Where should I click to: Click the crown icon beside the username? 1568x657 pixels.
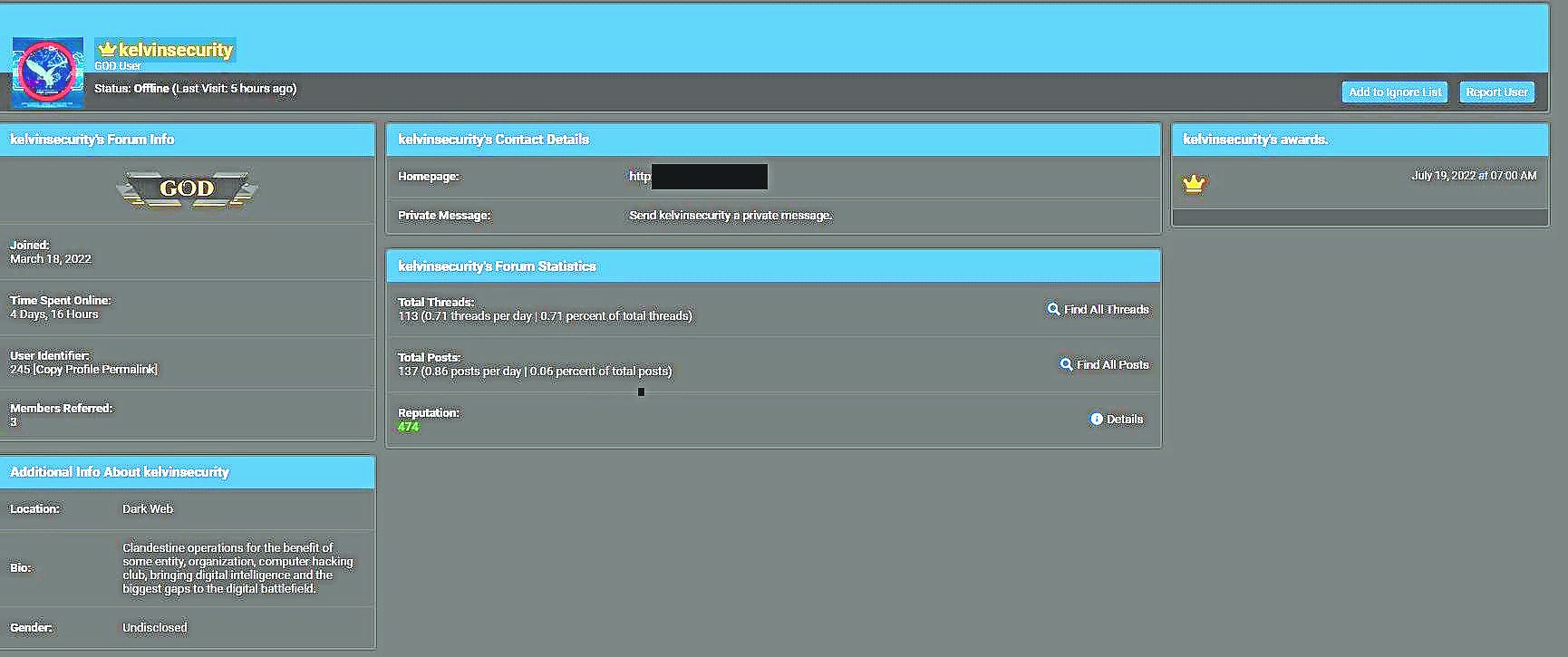(107, 49)
